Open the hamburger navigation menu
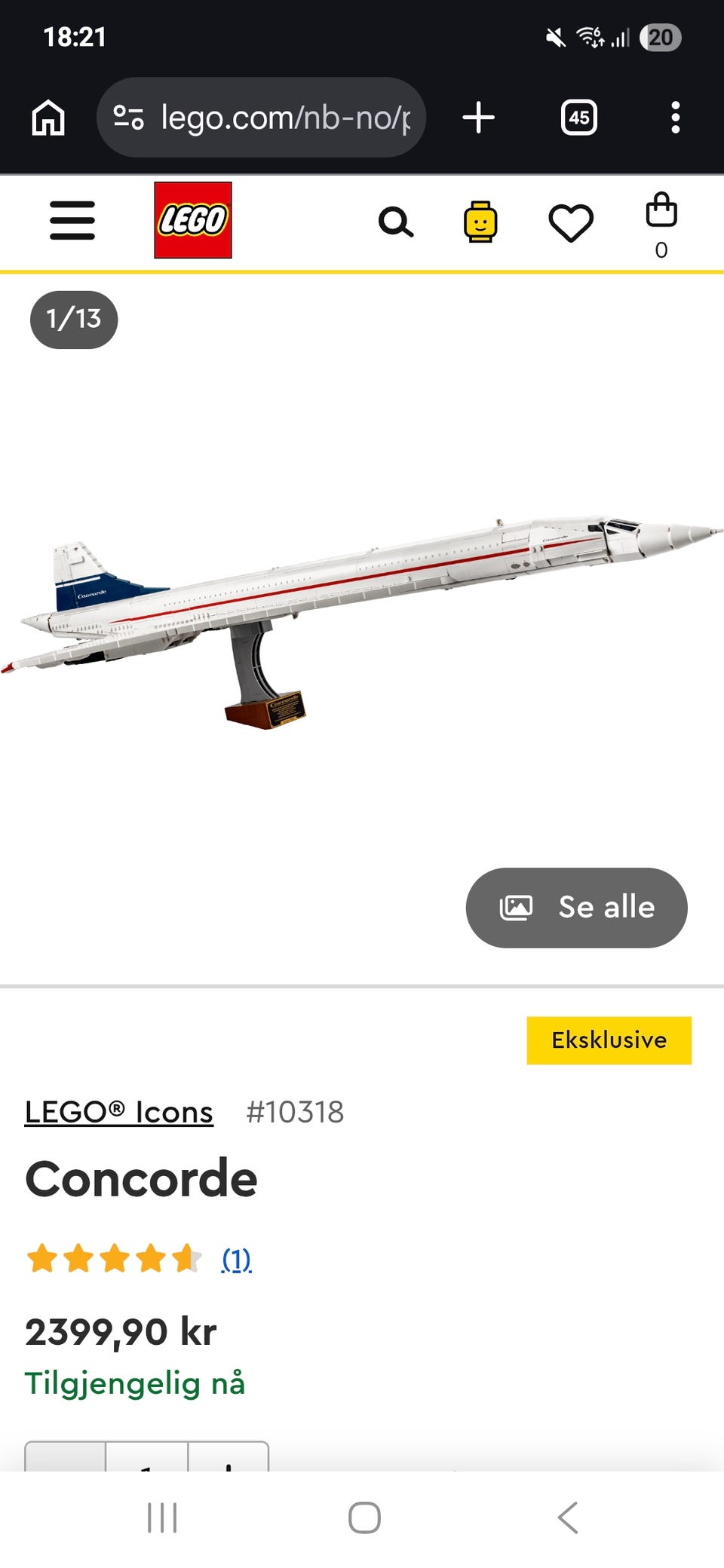724x1568 pixels. tap(72, 220)
